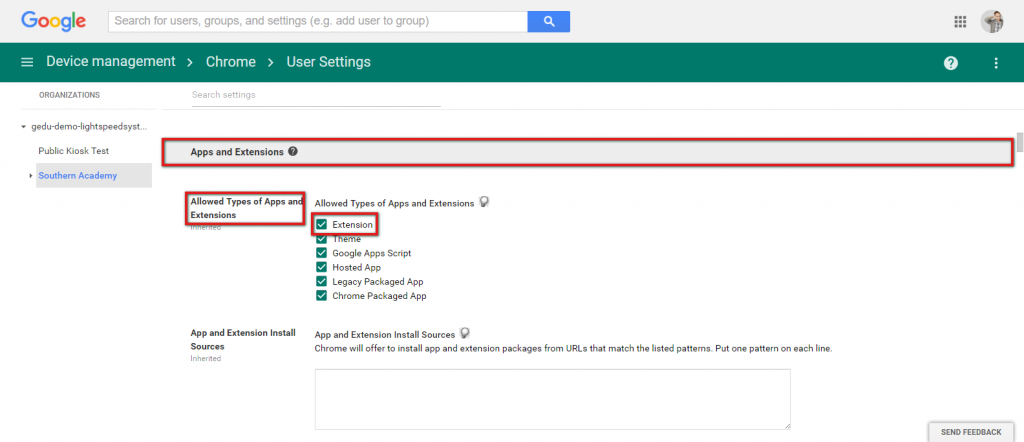Click the vertical scrollbar thumb
This screenshot has height=442, width=1024.
(x=1019, y=142)
